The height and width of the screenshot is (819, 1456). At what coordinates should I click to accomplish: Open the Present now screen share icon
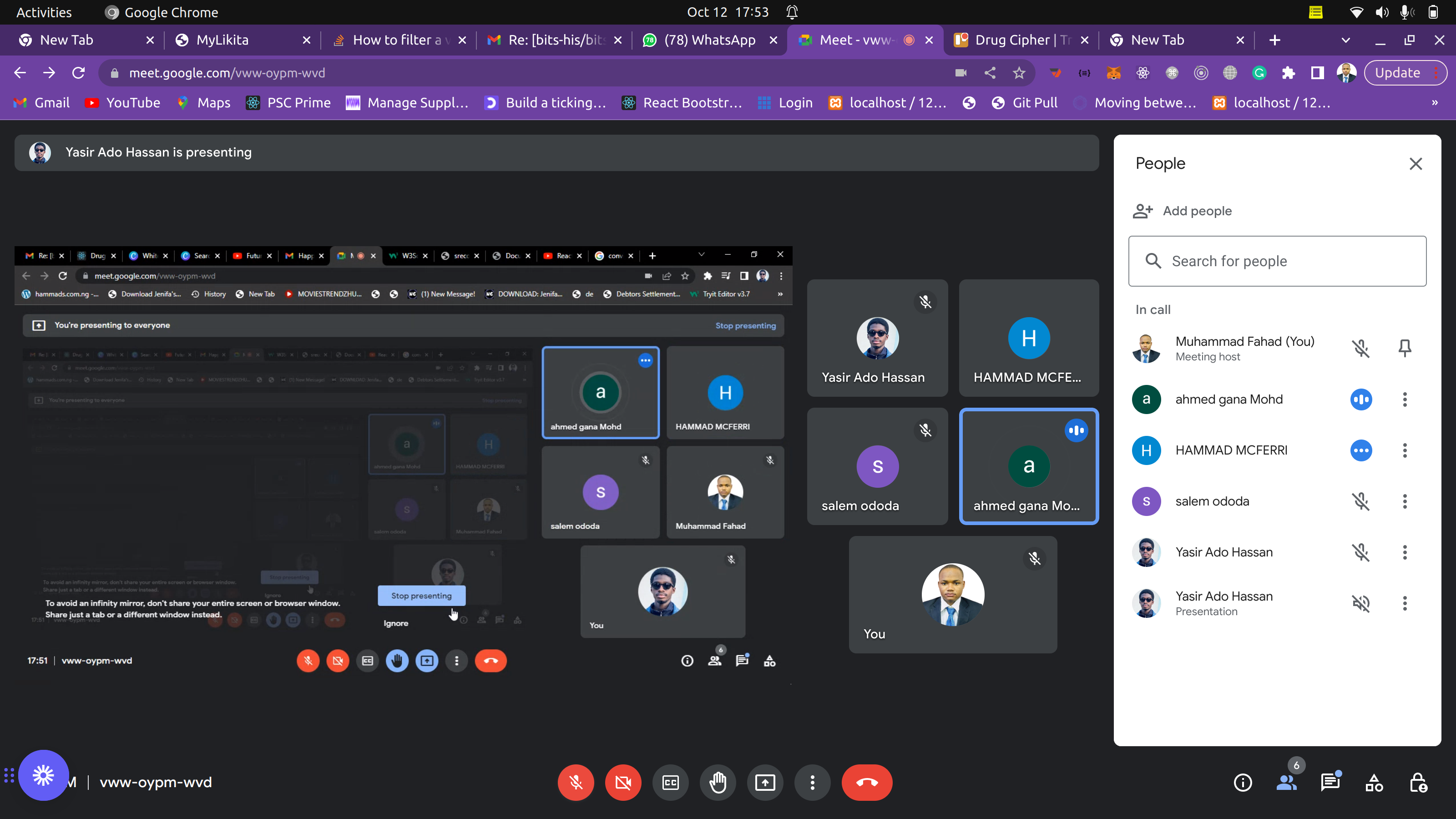765,782
